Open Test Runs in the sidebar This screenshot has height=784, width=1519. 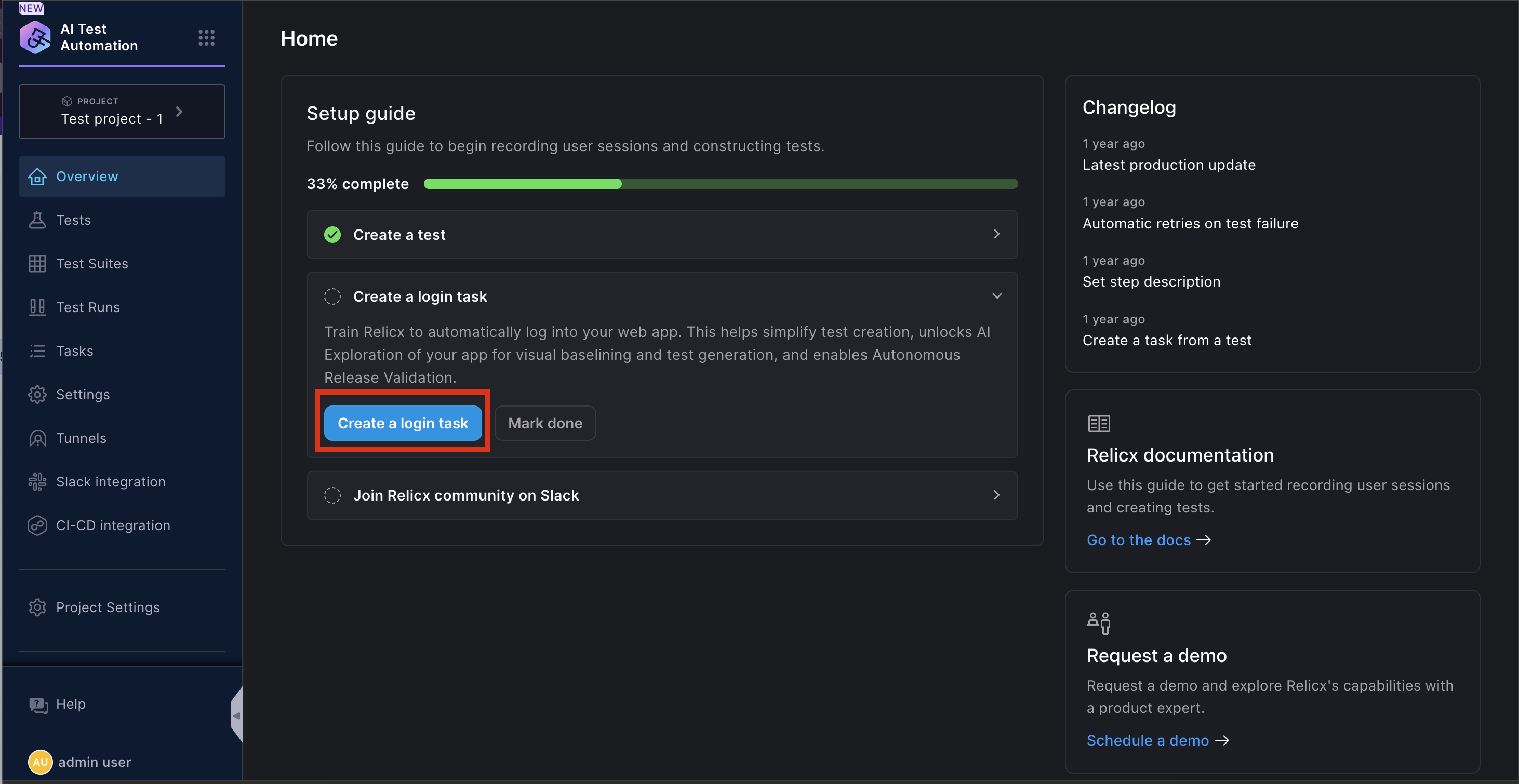coord(88,307)
